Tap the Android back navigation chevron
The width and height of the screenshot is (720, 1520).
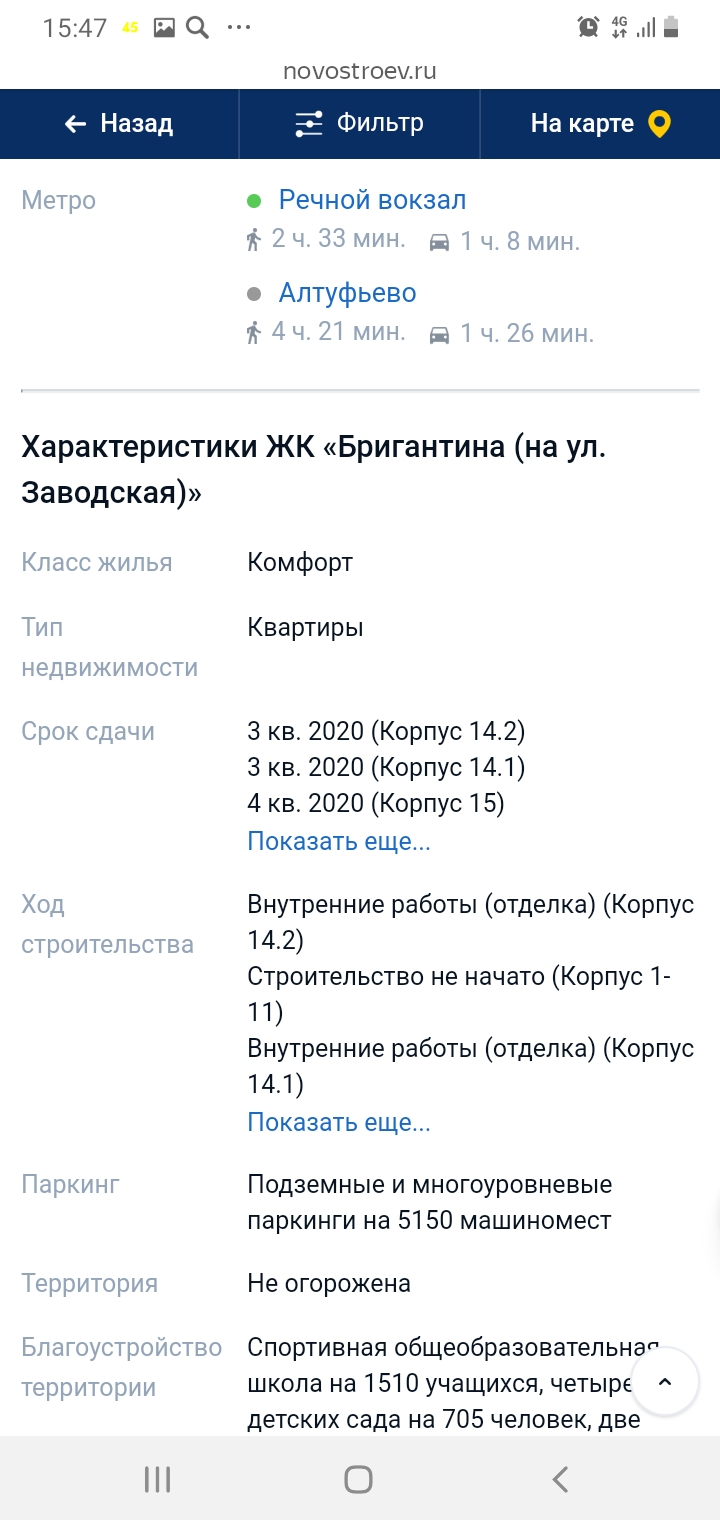tap(561, 1479)
